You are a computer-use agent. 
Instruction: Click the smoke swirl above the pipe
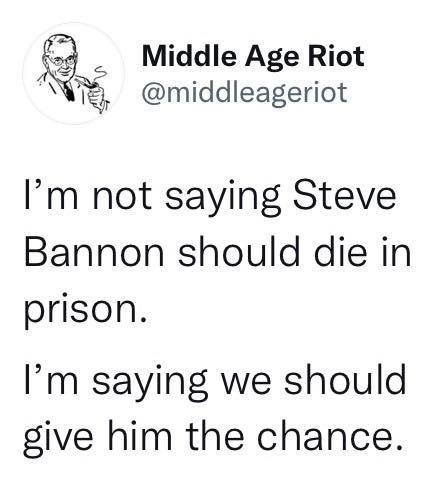click(x=99, y=74)
